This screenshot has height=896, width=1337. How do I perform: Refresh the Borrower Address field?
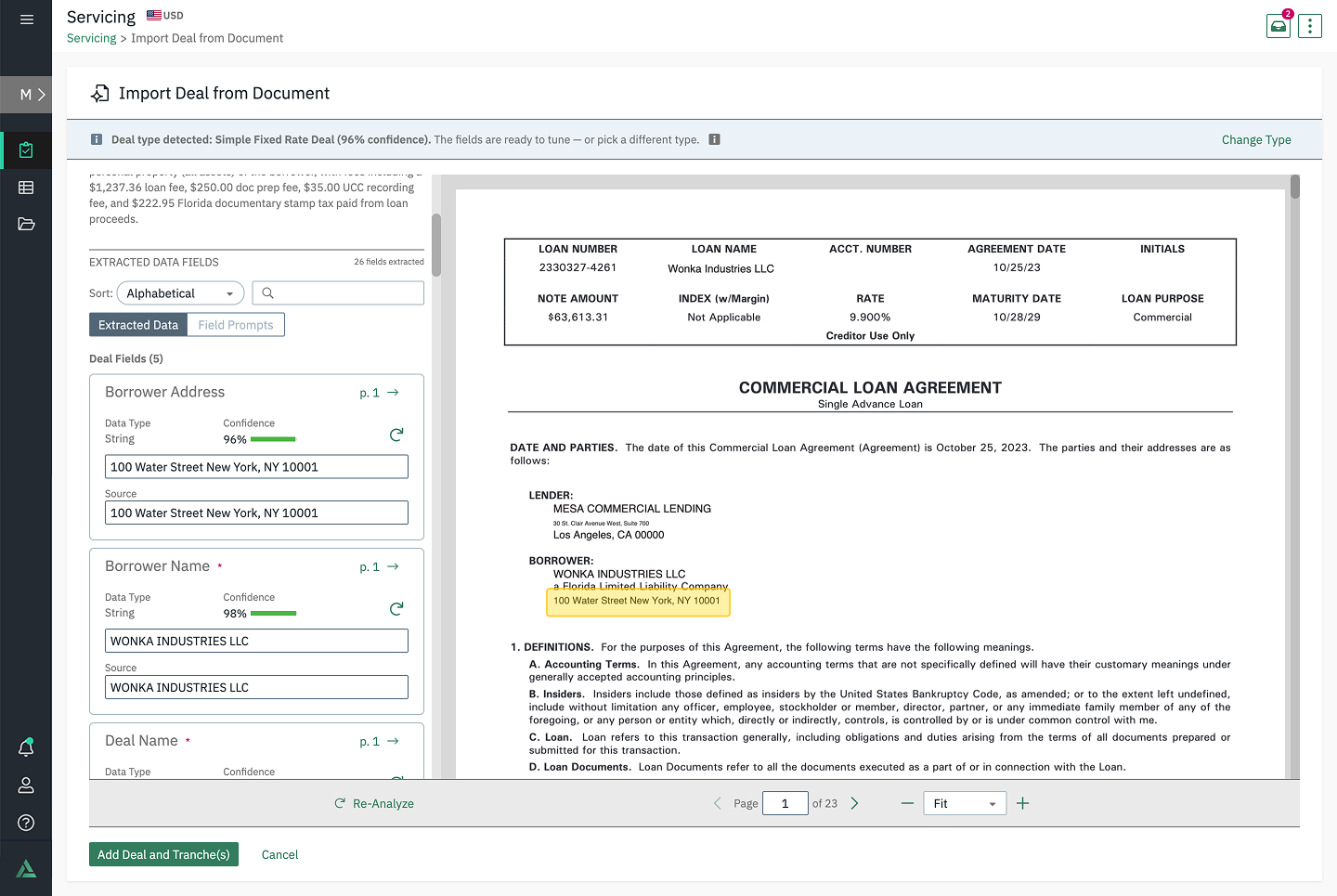pyautogui.click(x=396, y=435)
